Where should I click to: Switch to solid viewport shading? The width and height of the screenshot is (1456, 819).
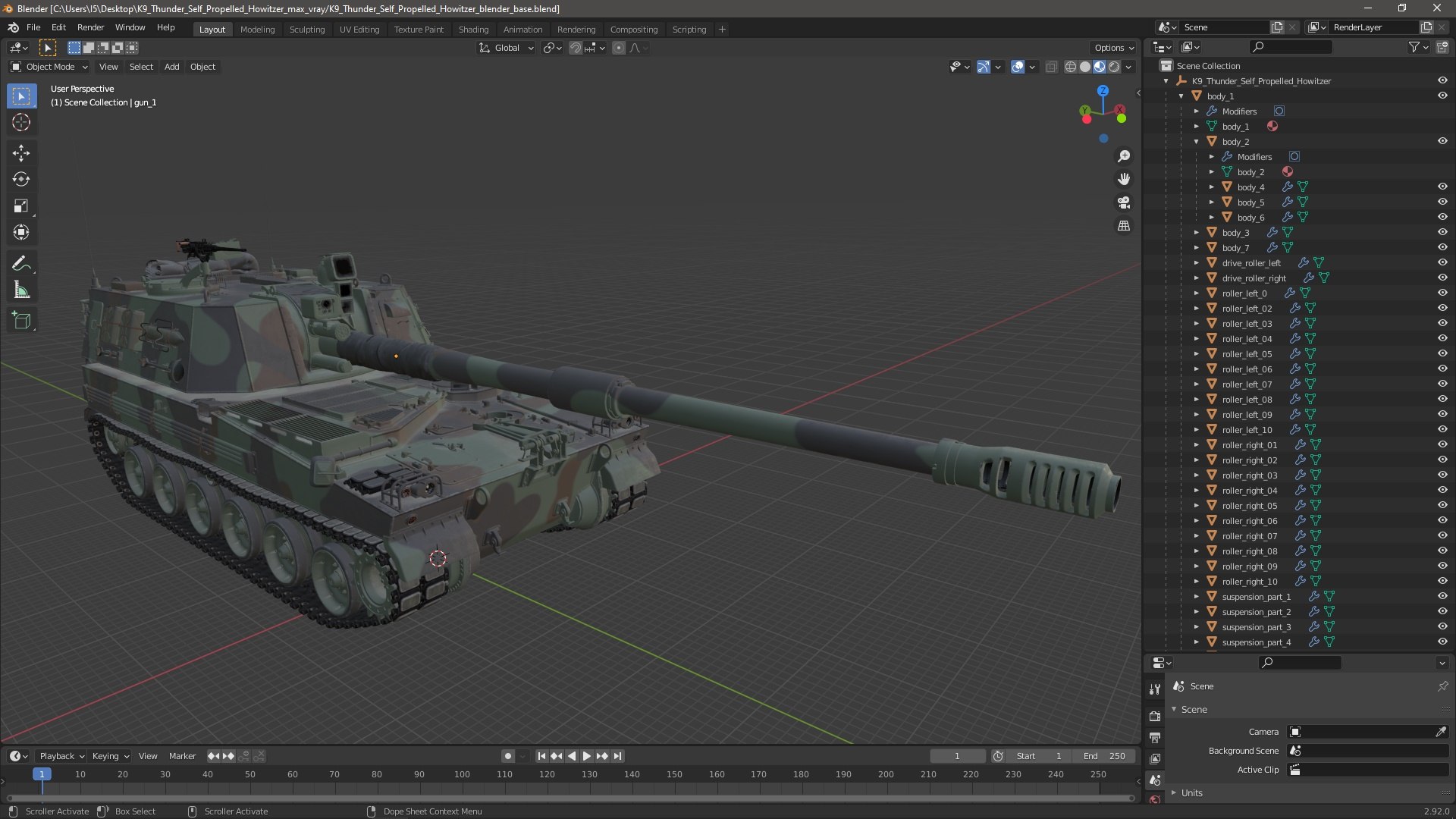(1085, 67)
